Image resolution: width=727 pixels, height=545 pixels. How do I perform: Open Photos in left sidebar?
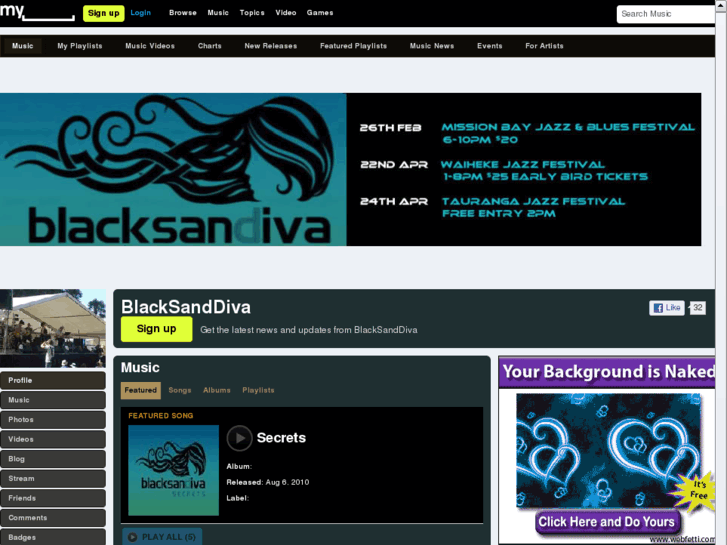pos(53,420)
